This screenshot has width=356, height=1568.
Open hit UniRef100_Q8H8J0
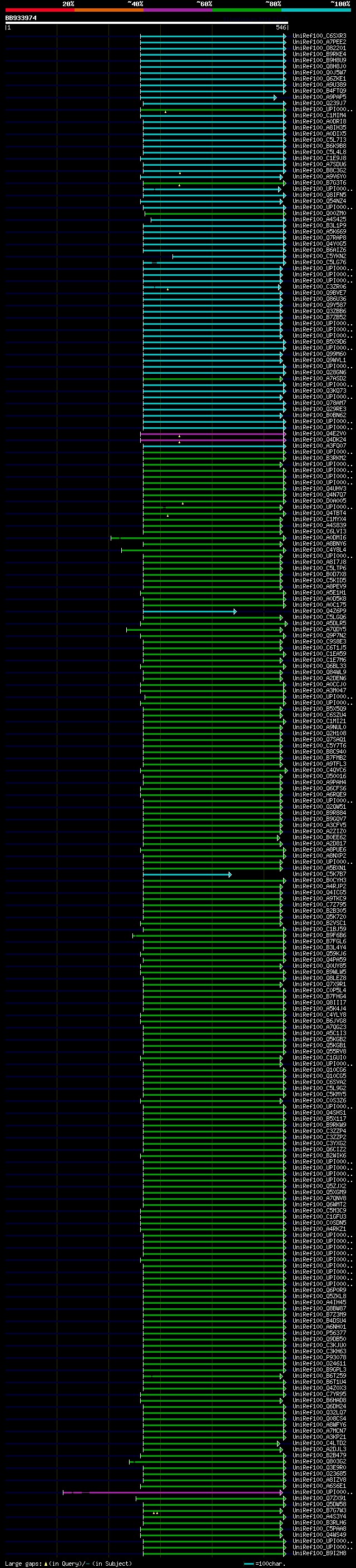tap(319, 66)
